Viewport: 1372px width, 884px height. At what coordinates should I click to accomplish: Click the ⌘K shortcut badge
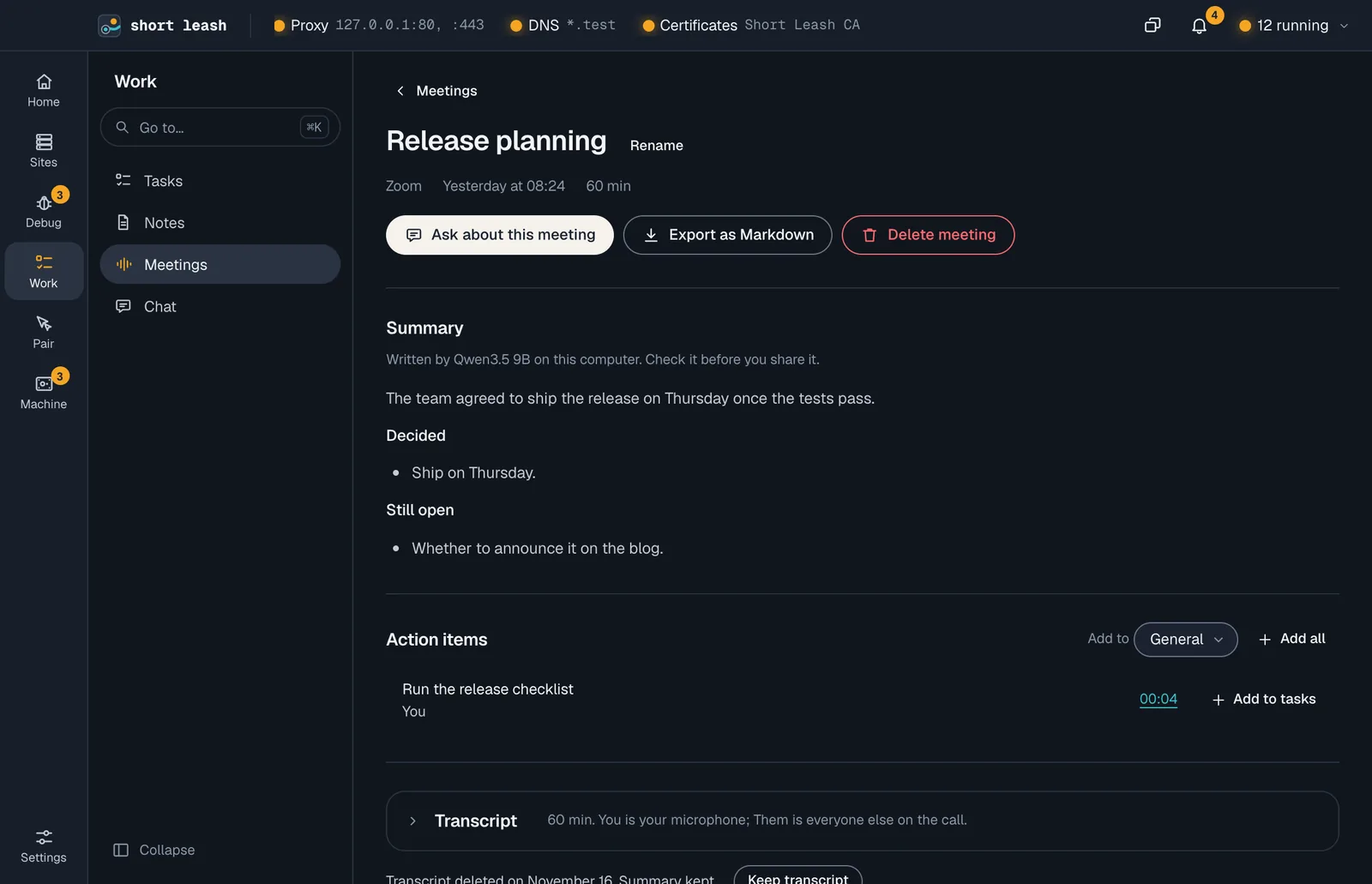[314, 127]
